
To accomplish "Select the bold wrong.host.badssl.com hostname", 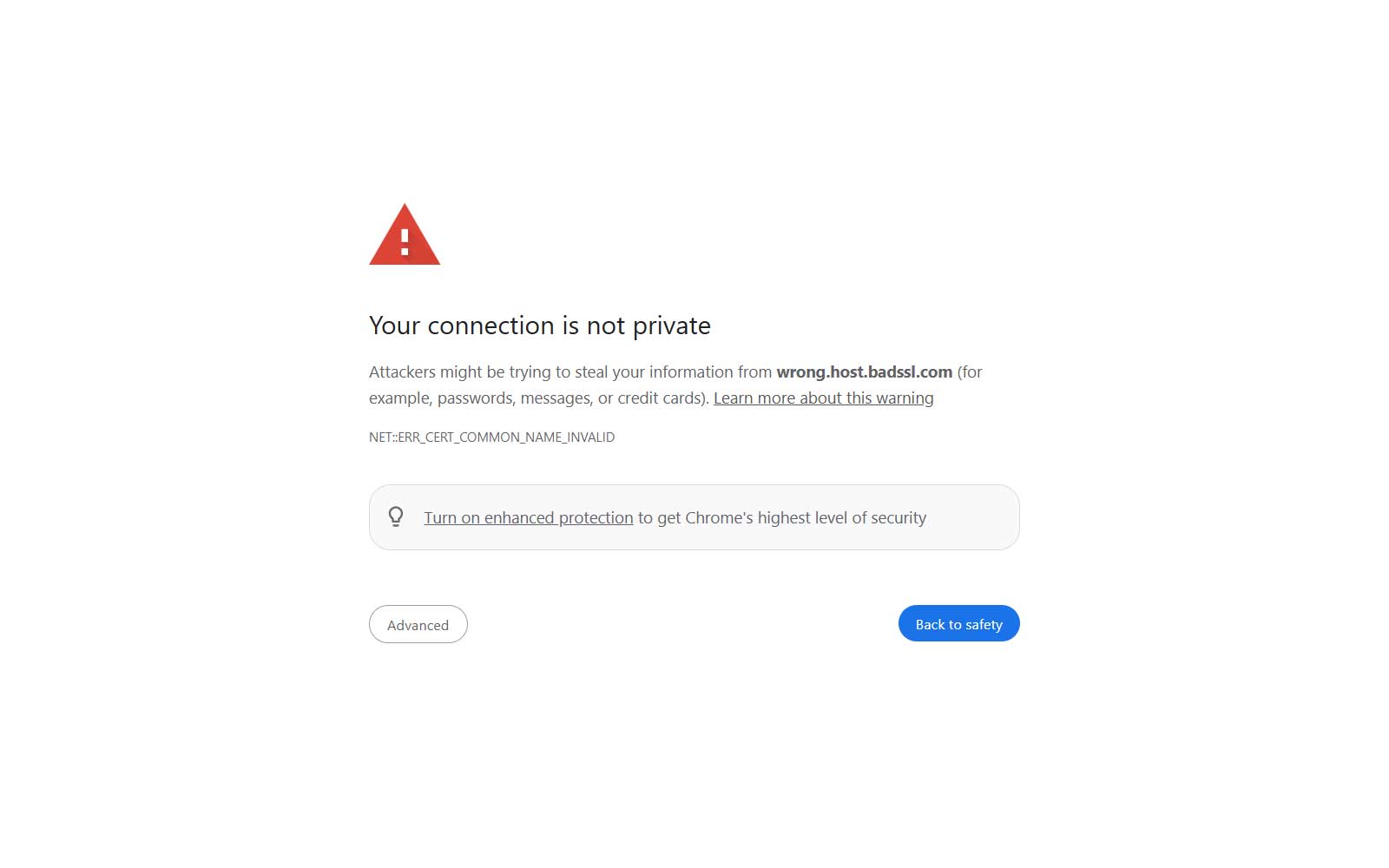I will (864, 372).
